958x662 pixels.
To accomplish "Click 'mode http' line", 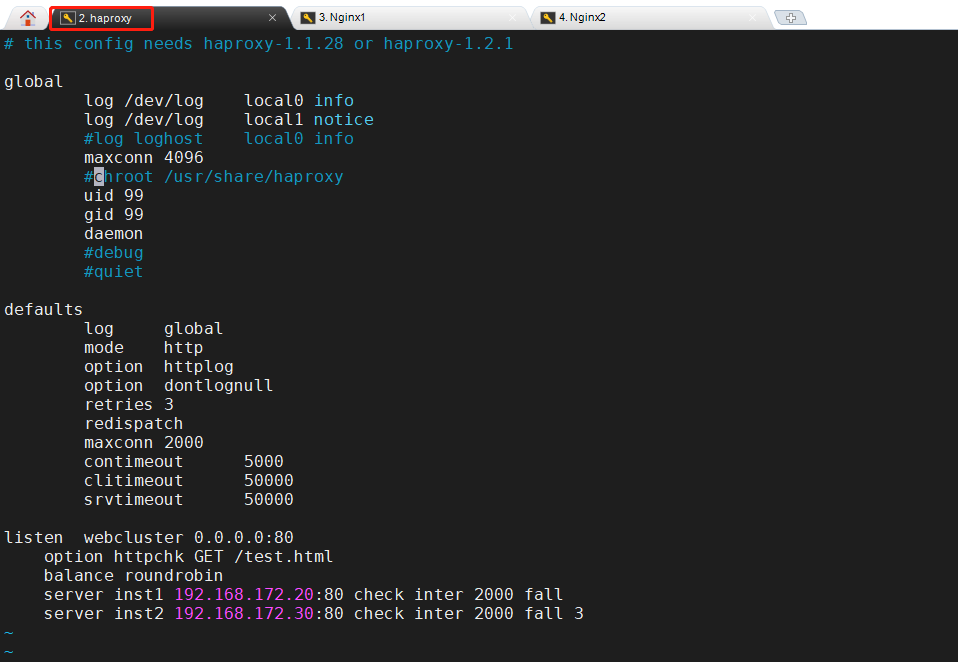I will click(x=144, y=347).
